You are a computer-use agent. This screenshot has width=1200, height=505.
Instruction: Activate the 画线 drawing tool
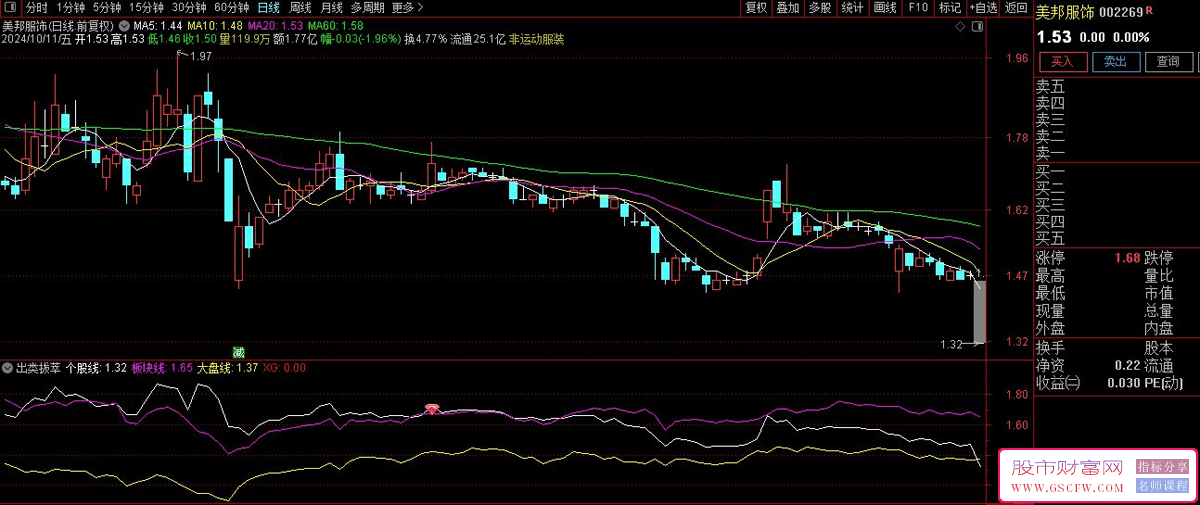[x=884, y=7]
